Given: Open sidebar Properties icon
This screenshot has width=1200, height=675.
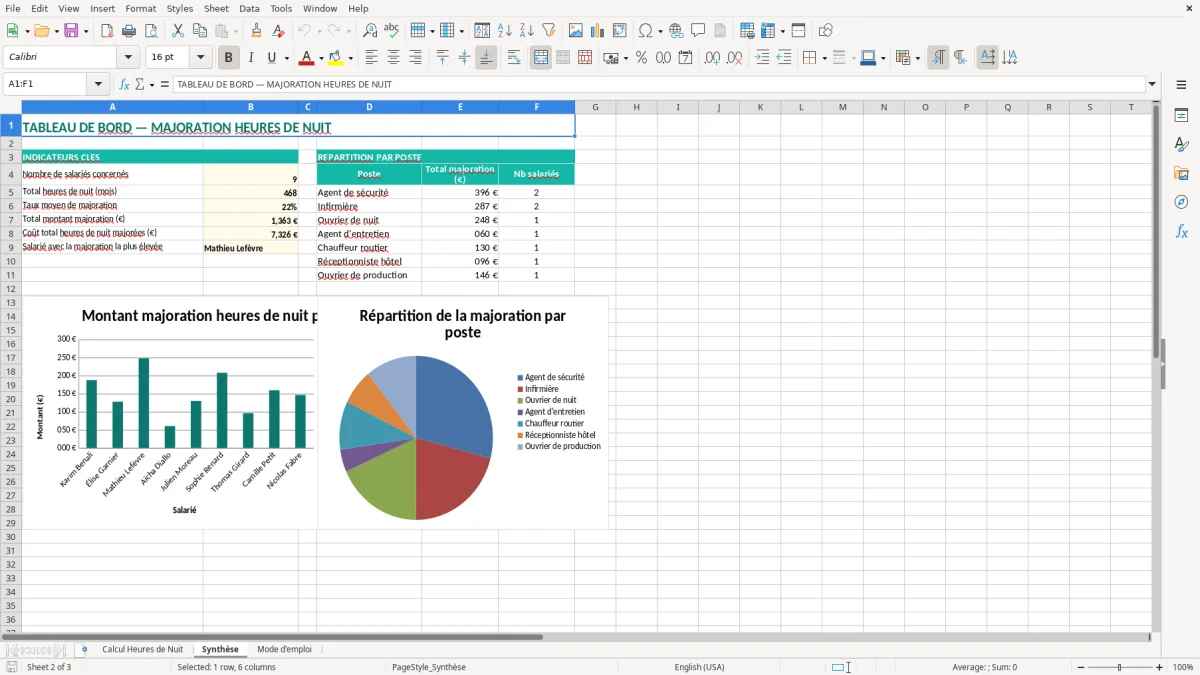Looking at the screenshot, I should [1181, 115].
